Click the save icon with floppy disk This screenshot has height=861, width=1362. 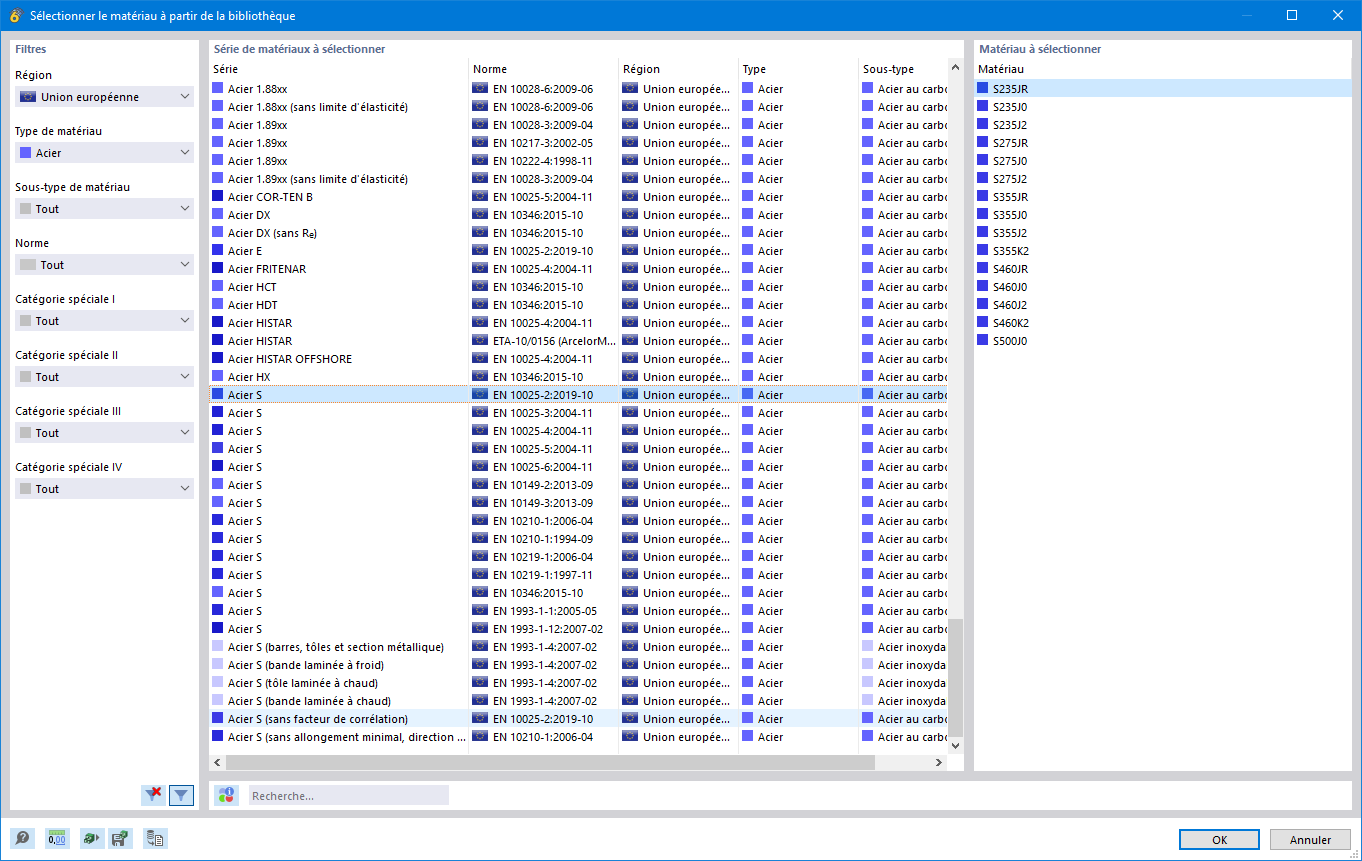121,839
